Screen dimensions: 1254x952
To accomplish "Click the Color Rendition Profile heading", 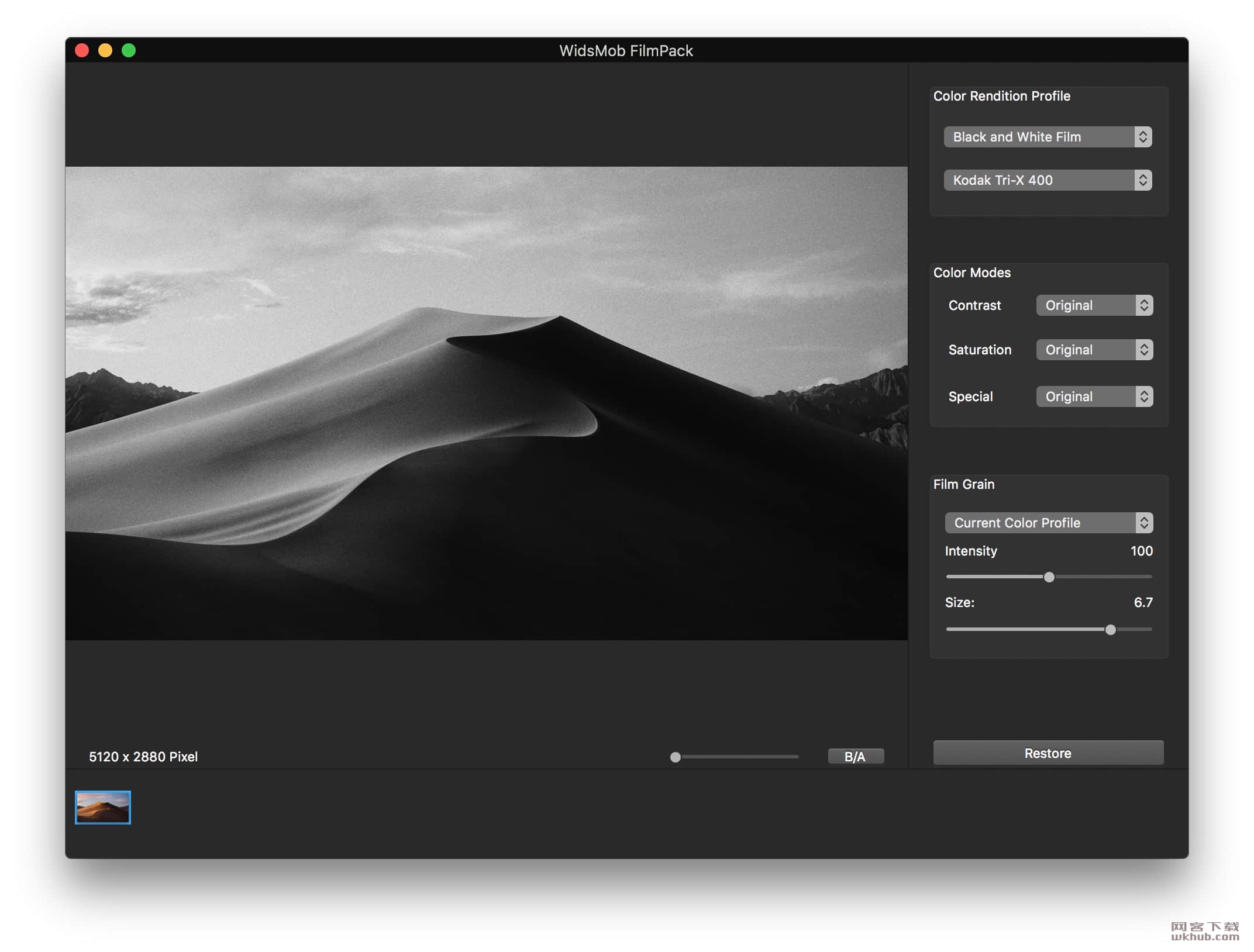I will click(x=1002, y=96).
